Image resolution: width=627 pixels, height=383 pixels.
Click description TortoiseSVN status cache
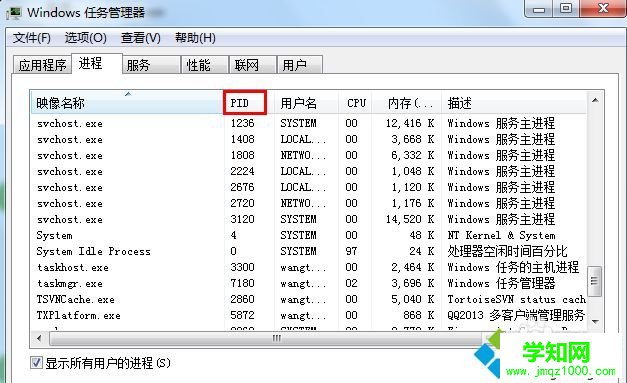[x=517, y=299]
